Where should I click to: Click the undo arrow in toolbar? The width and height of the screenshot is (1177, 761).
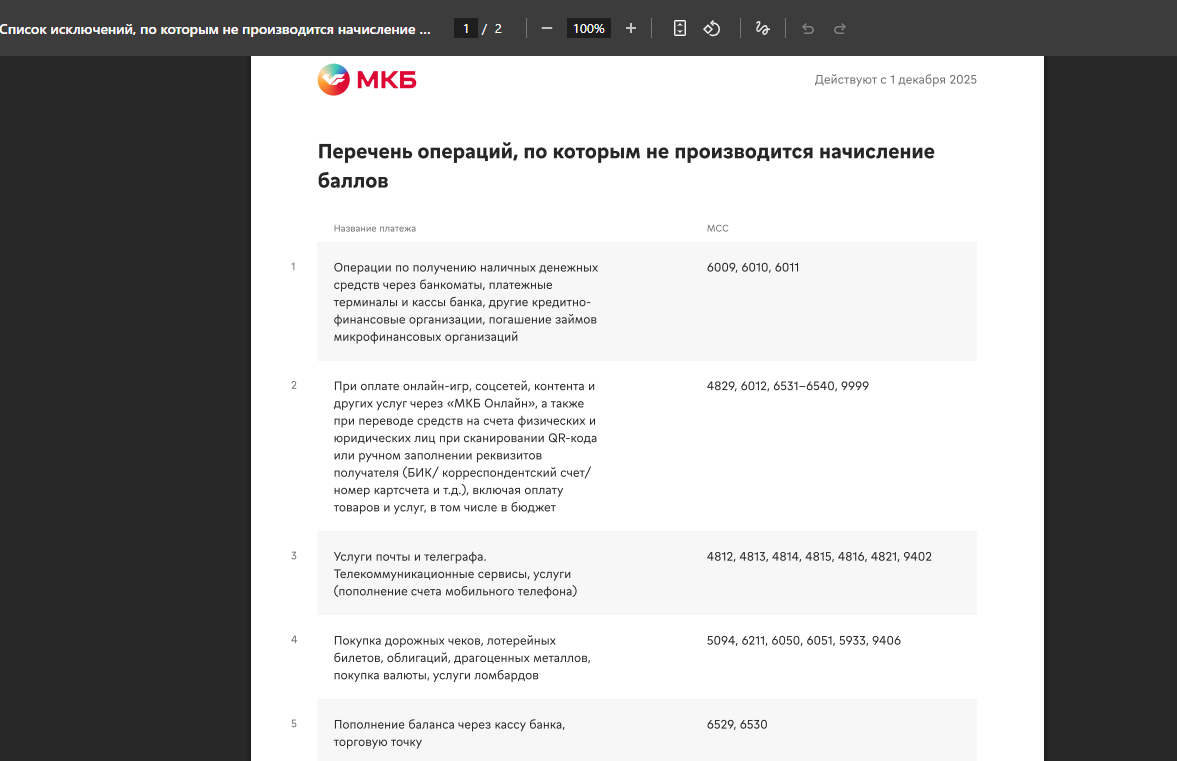point(808,29)
